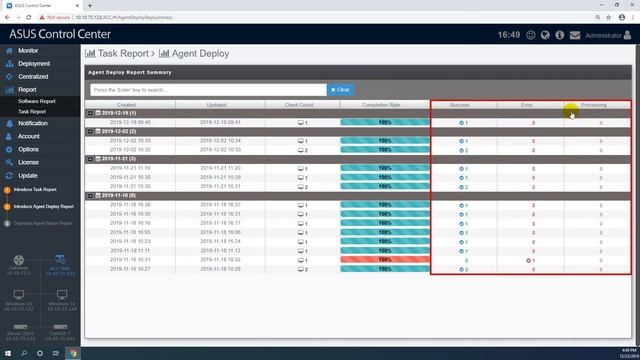Open the Monitor section in sidebar
This screenshot has width=640, height=360.
[28, 51]
